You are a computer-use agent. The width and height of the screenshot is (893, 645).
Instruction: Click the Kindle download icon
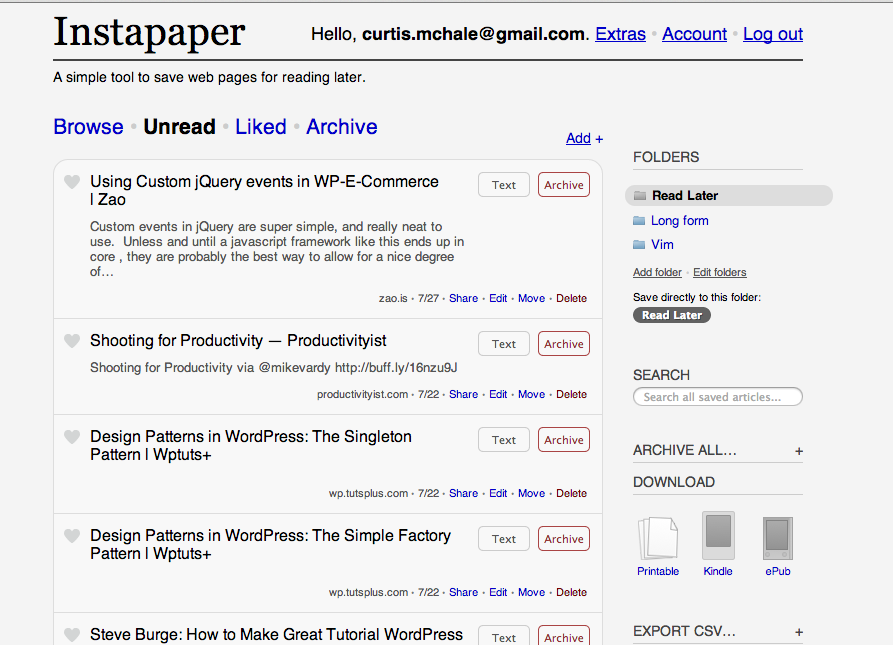pyautogui.click(x=718, y=538)
